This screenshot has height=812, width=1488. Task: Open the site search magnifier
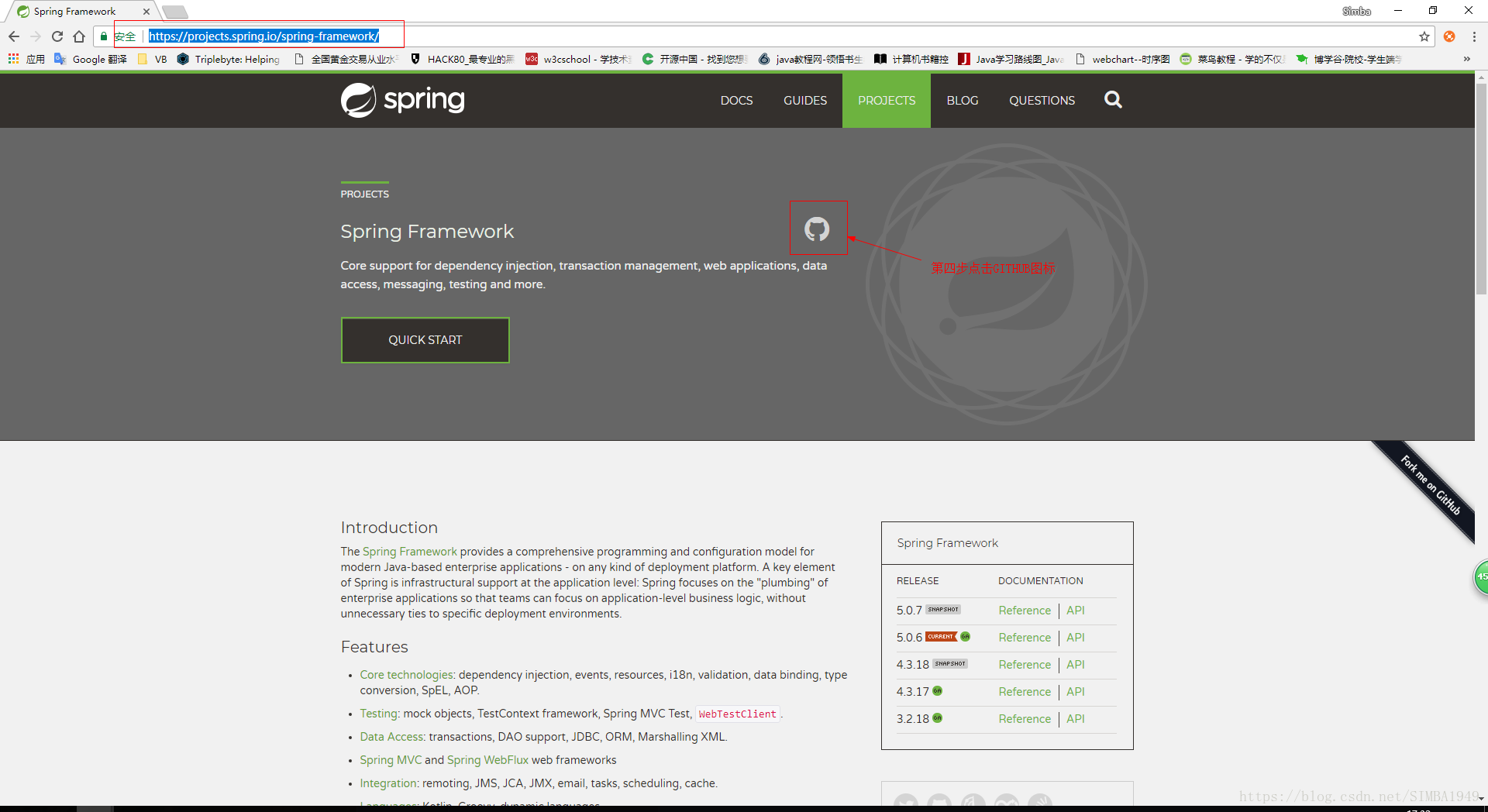point(1113,100)
